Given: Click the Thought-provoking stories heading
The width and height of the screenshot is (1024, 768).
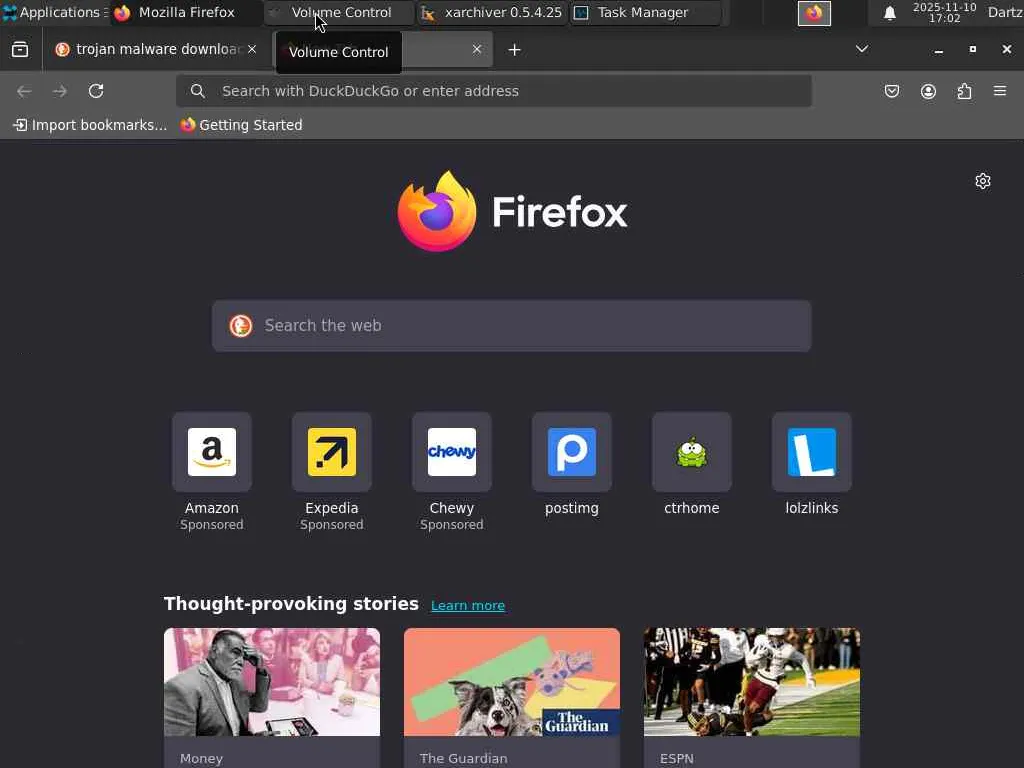Looking at the screenshot, I should (291, 603).
